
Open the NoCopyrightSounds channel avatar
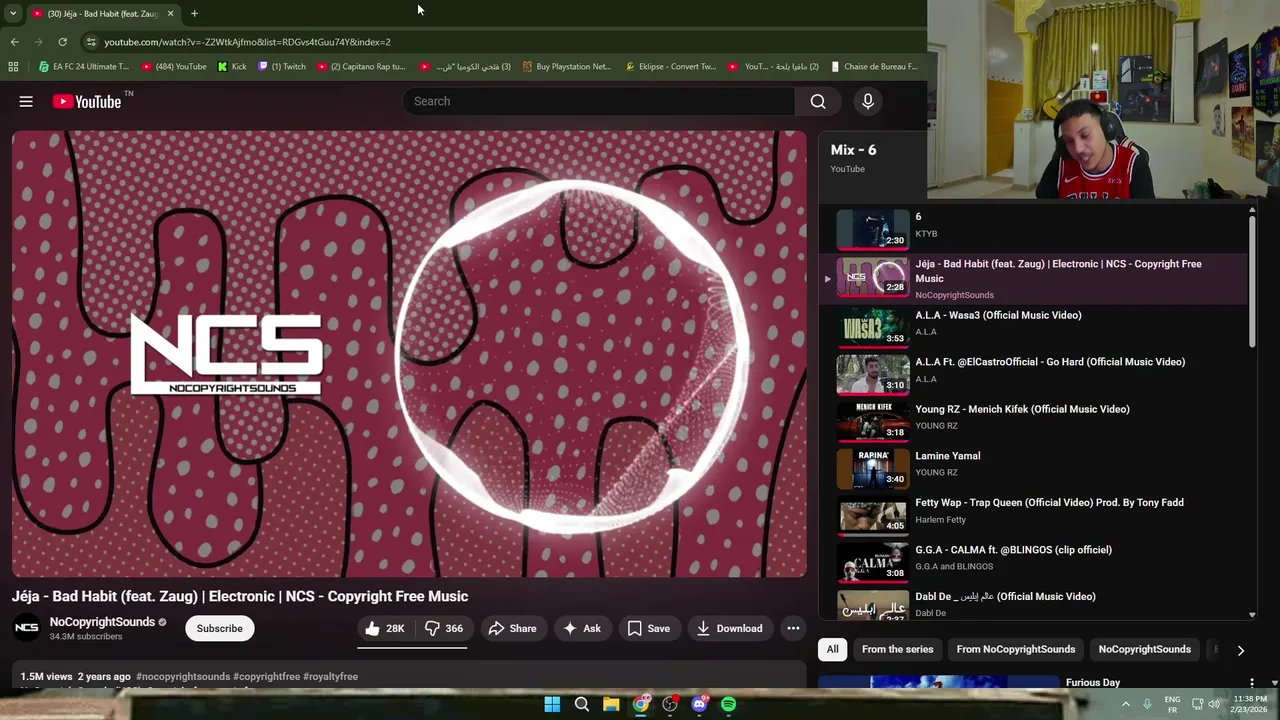click(27, 628)
